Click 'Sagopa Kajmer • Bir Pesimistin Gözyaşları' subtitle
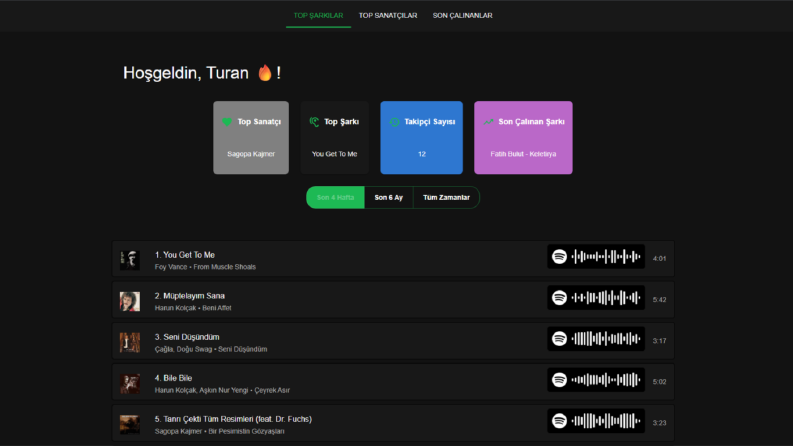The image size is (793, 446). click(x=219, y=431)
